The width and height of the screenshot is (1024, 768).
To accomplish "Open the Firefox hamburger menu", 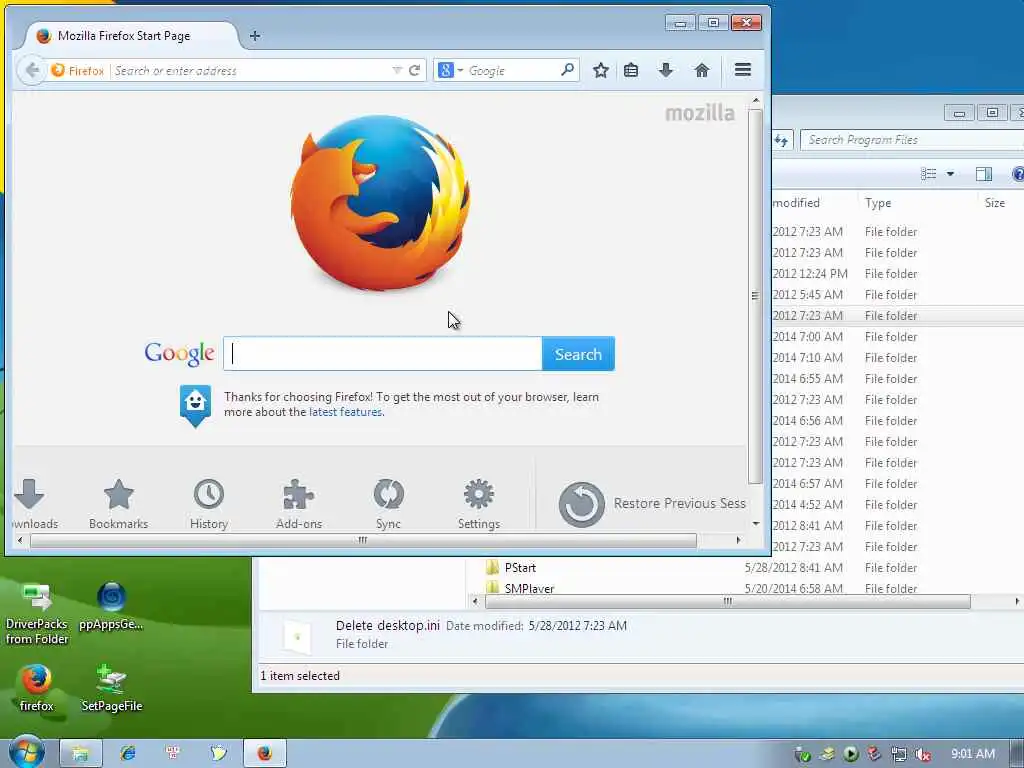I will (x=743, y=69).
